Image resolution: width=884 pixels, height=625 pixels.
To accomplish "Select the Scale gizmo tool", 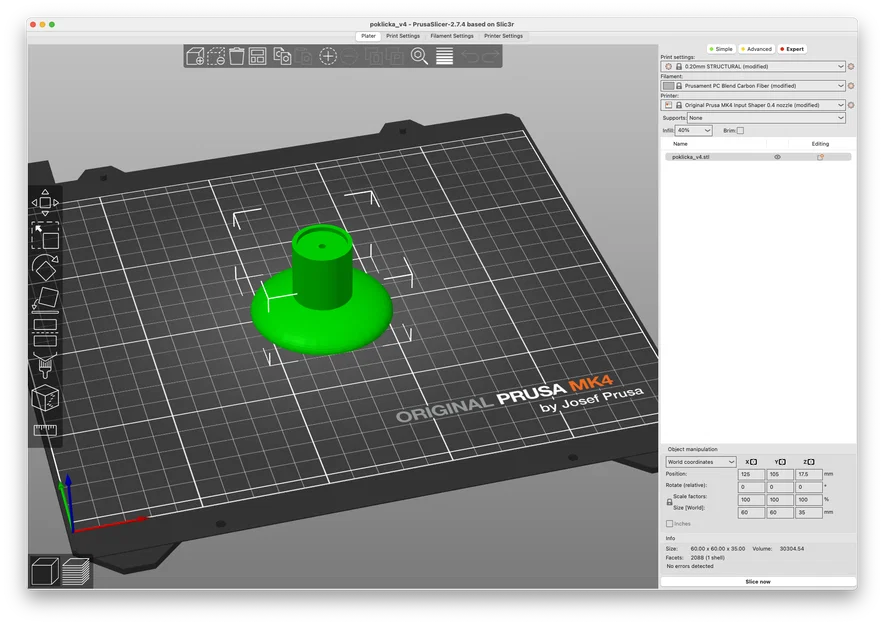I will (x=45, y=235).
